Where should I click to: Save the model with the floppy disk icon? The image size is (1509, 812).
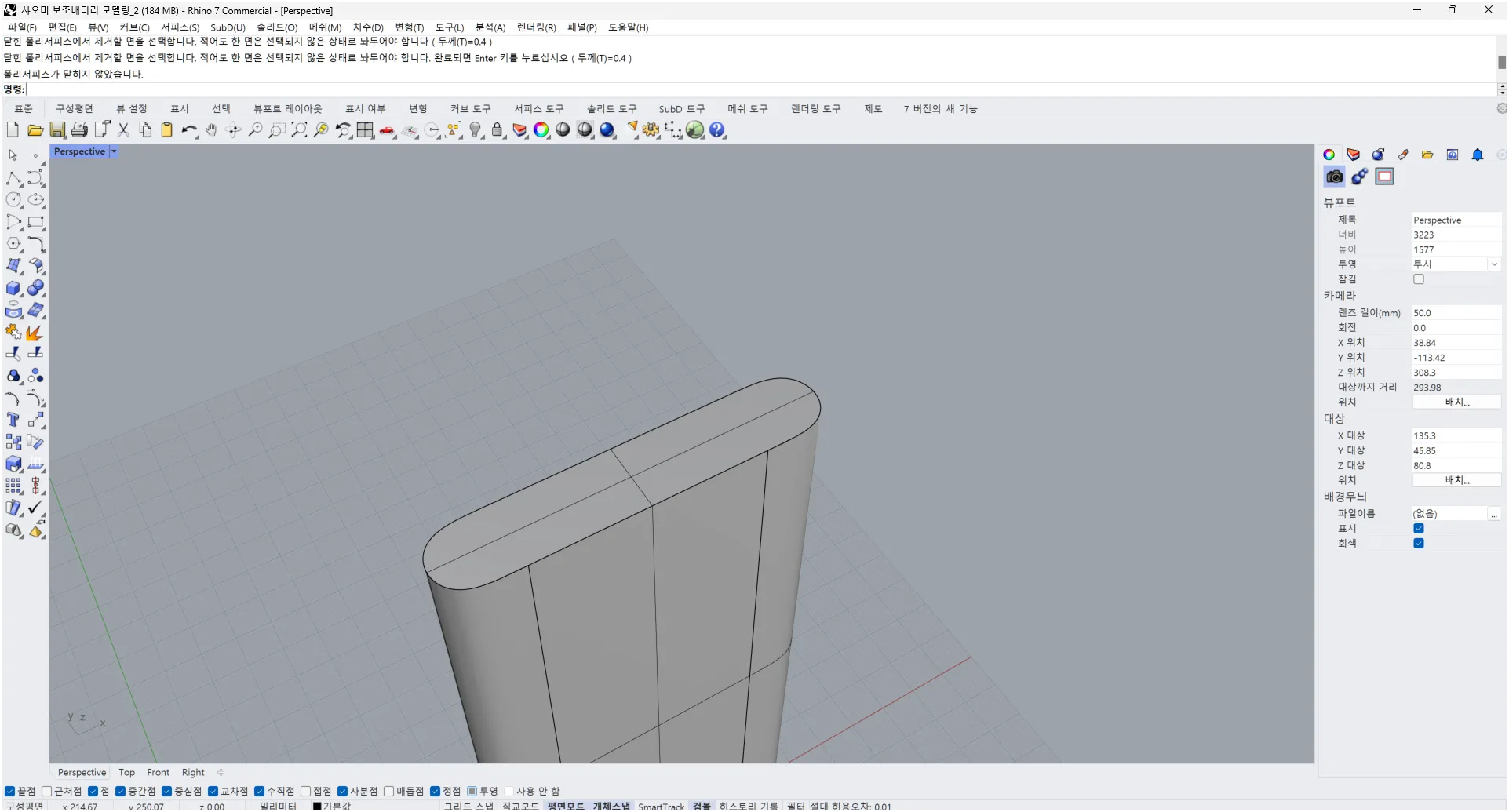[x=57, y=130]
